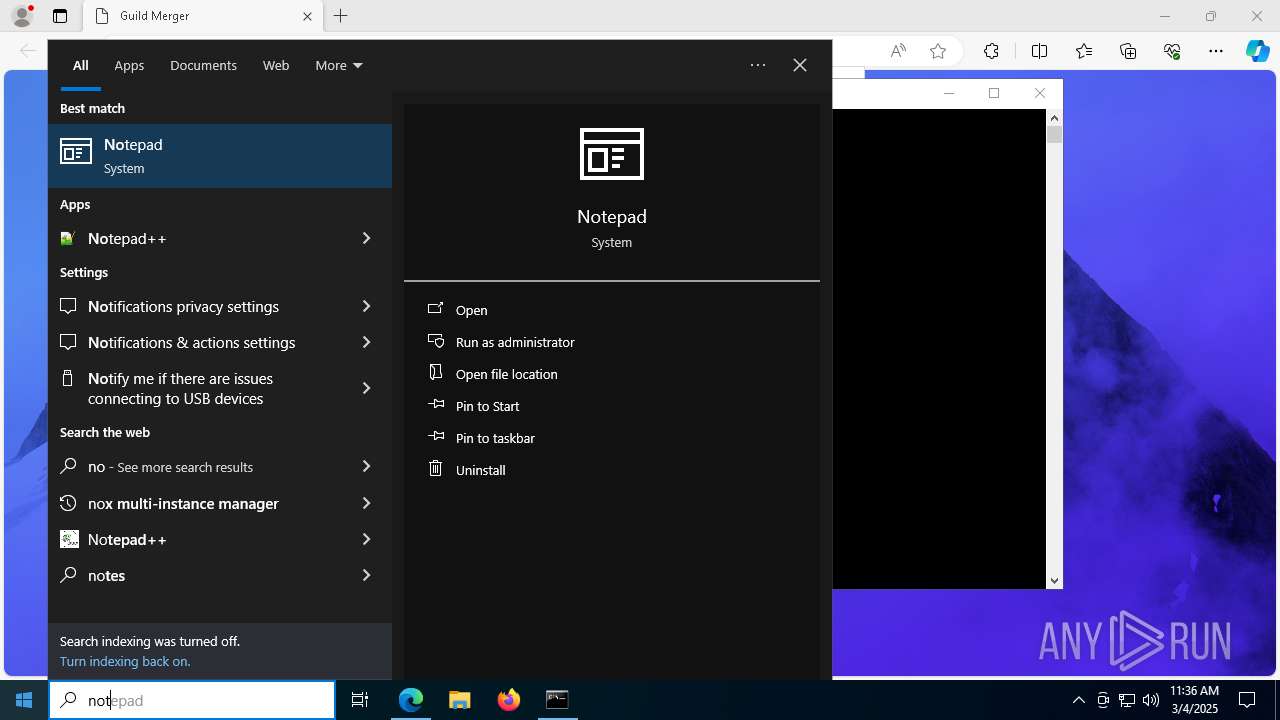Click the large Notepad preview icon
The width and height of the screenshot is (1280, 720).
click(612, 154)
